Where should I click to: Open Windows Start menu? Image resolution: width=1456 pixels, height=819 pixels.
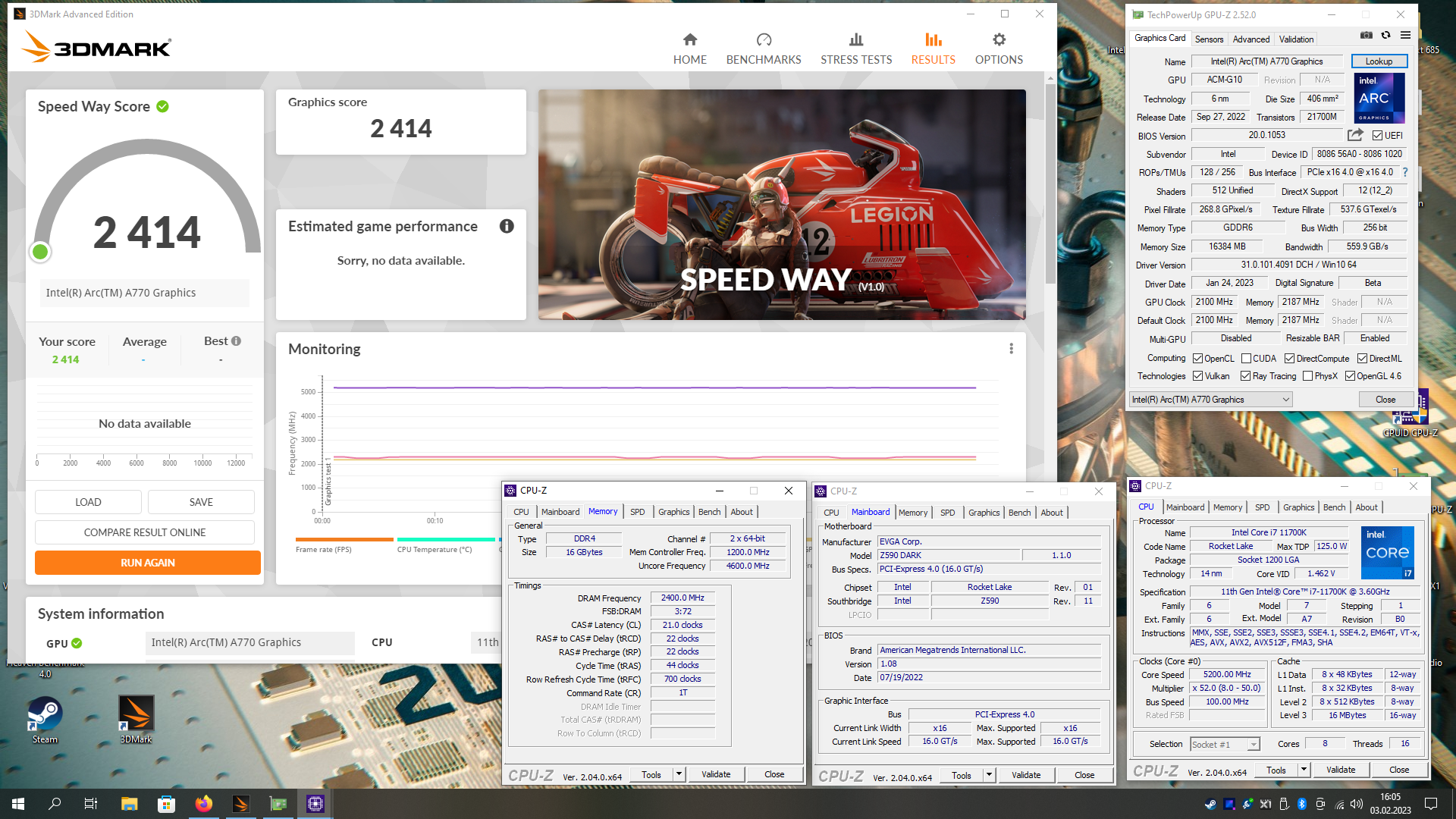point(18,804)
